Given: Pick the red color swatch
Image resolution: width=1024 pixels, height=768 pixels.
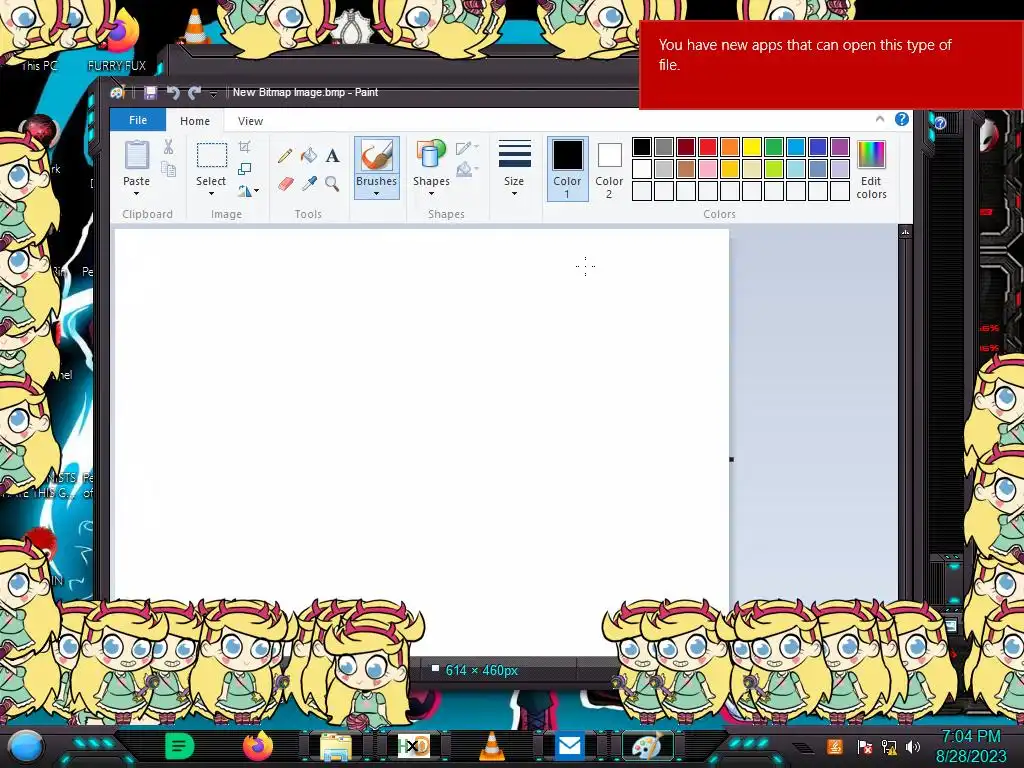Looking at the screenshot, I should coord(708,147).
